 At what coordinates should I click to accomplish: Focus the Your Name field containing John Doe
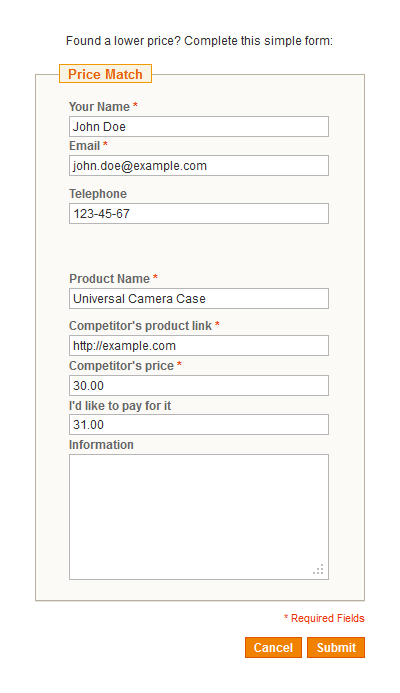click(199, 126)
